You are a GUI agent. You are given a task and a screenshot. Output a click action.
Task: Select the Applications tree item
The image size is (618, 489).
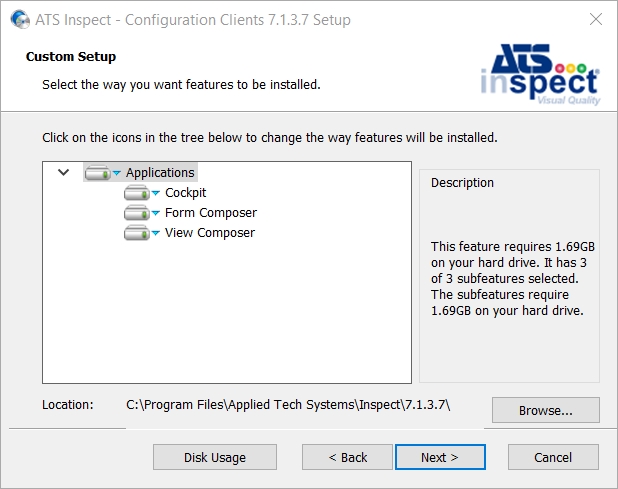tap(160, 173)
